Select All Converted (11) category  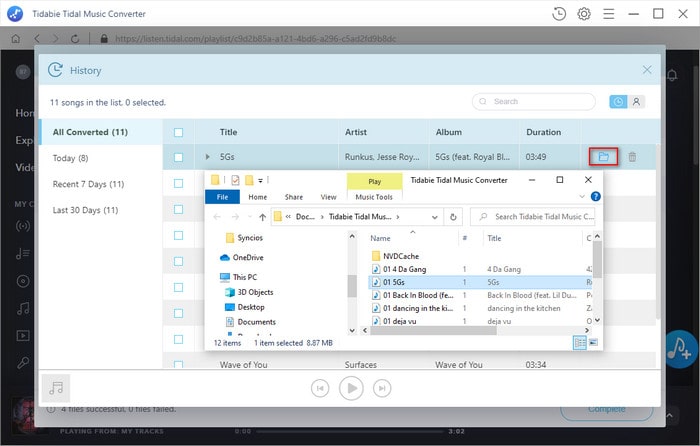(101, 132)
